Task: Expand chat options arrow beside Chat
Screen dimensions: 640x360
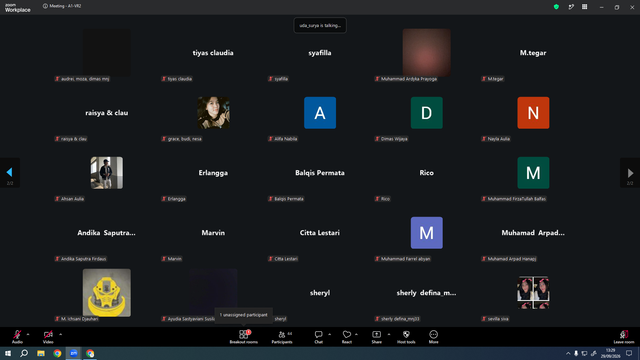Action: [329, 334]
